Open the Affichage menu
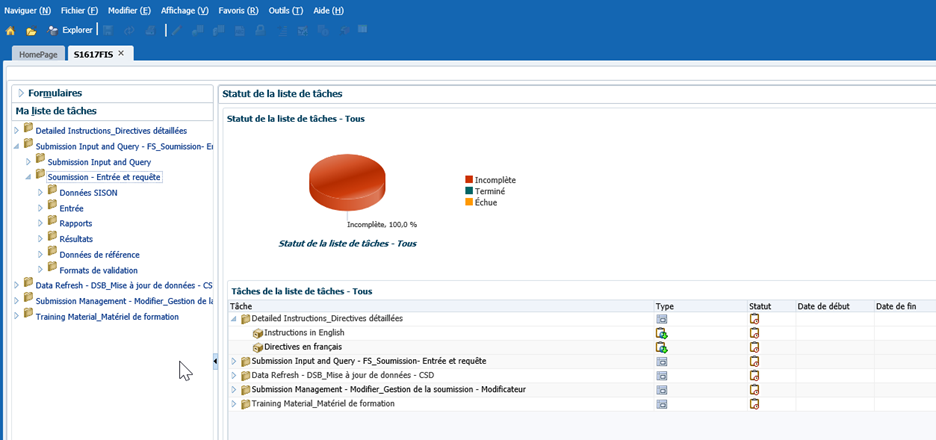The height and width of the screenshot is (440, 936). pos(184,10)
